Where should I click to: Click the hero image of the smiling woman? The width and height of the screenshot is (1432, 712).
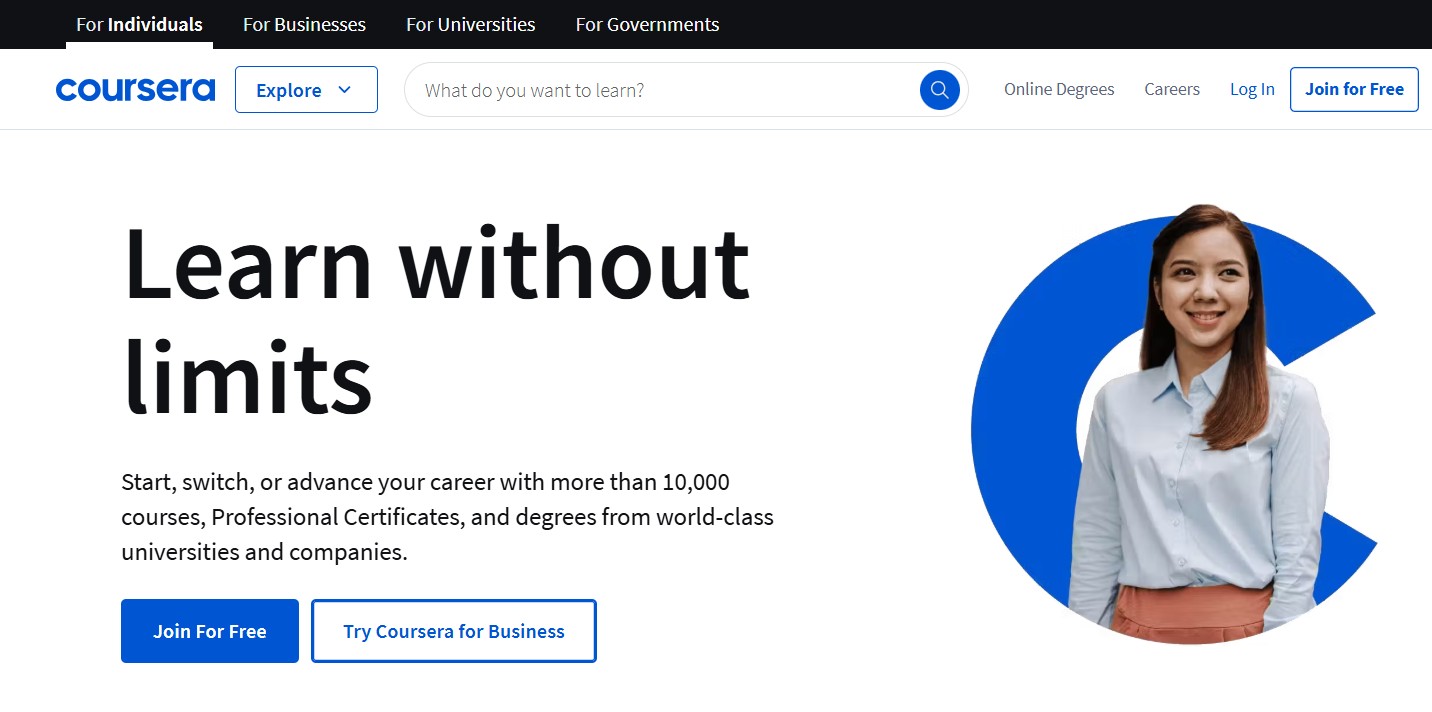point(1175,425)
